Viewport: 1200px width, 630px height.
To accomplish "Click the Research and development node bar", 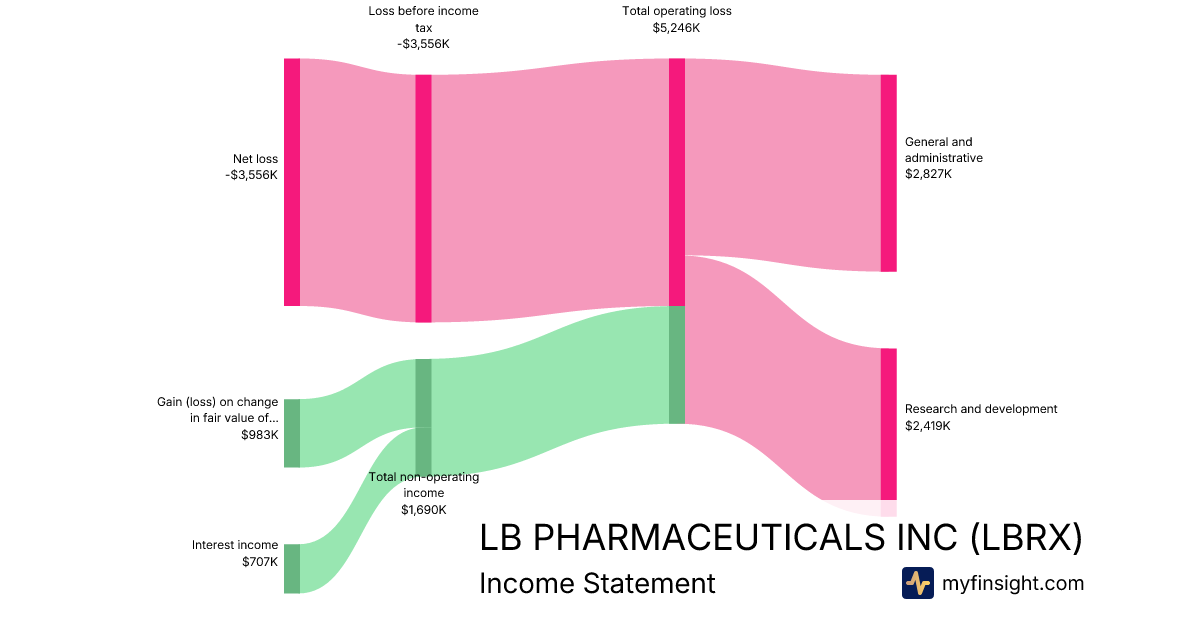I will pyautogui.click(x=888, y=423).
